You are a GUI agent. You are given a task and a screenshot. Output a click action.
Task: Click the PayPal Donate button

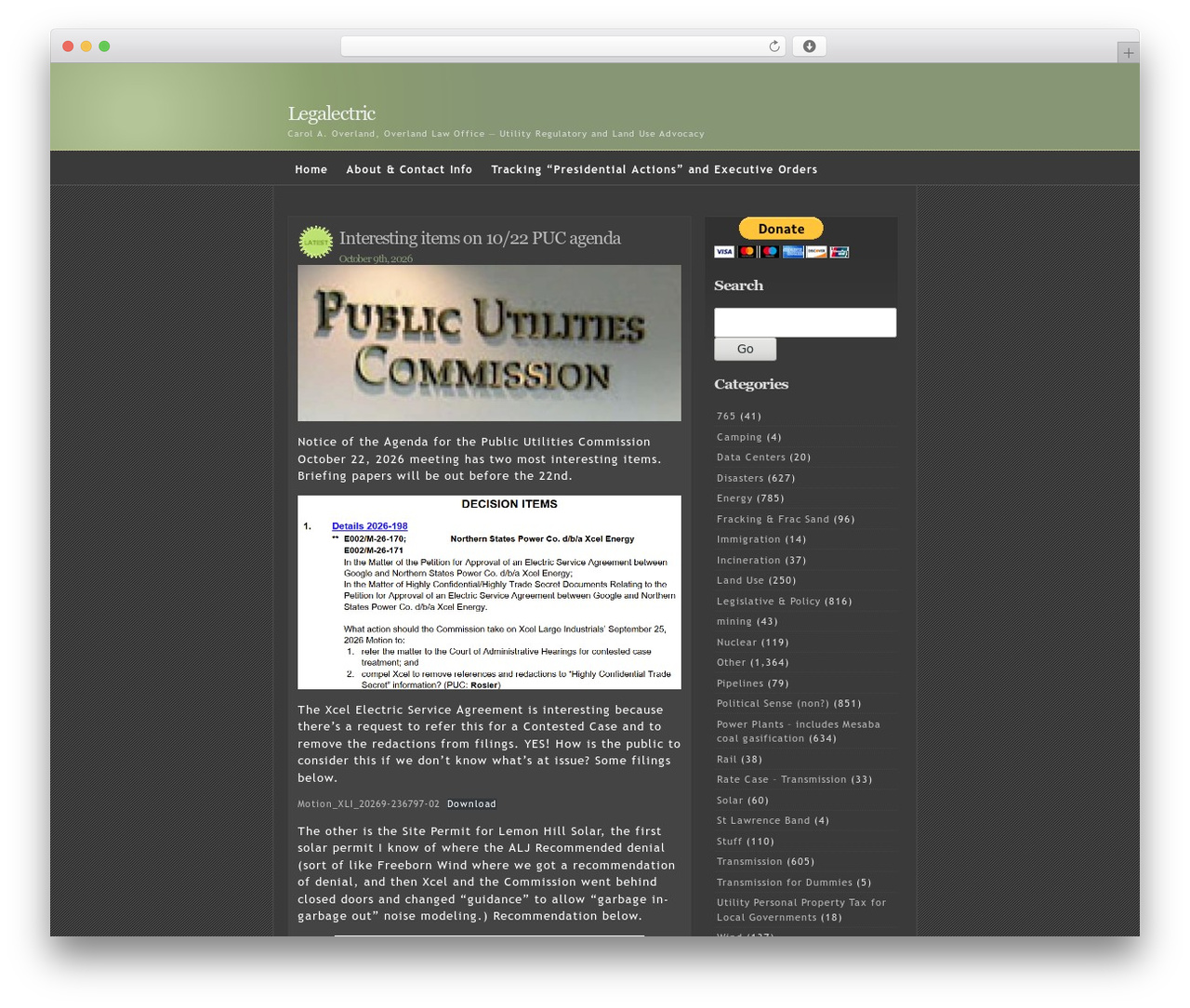coord(781,229)
